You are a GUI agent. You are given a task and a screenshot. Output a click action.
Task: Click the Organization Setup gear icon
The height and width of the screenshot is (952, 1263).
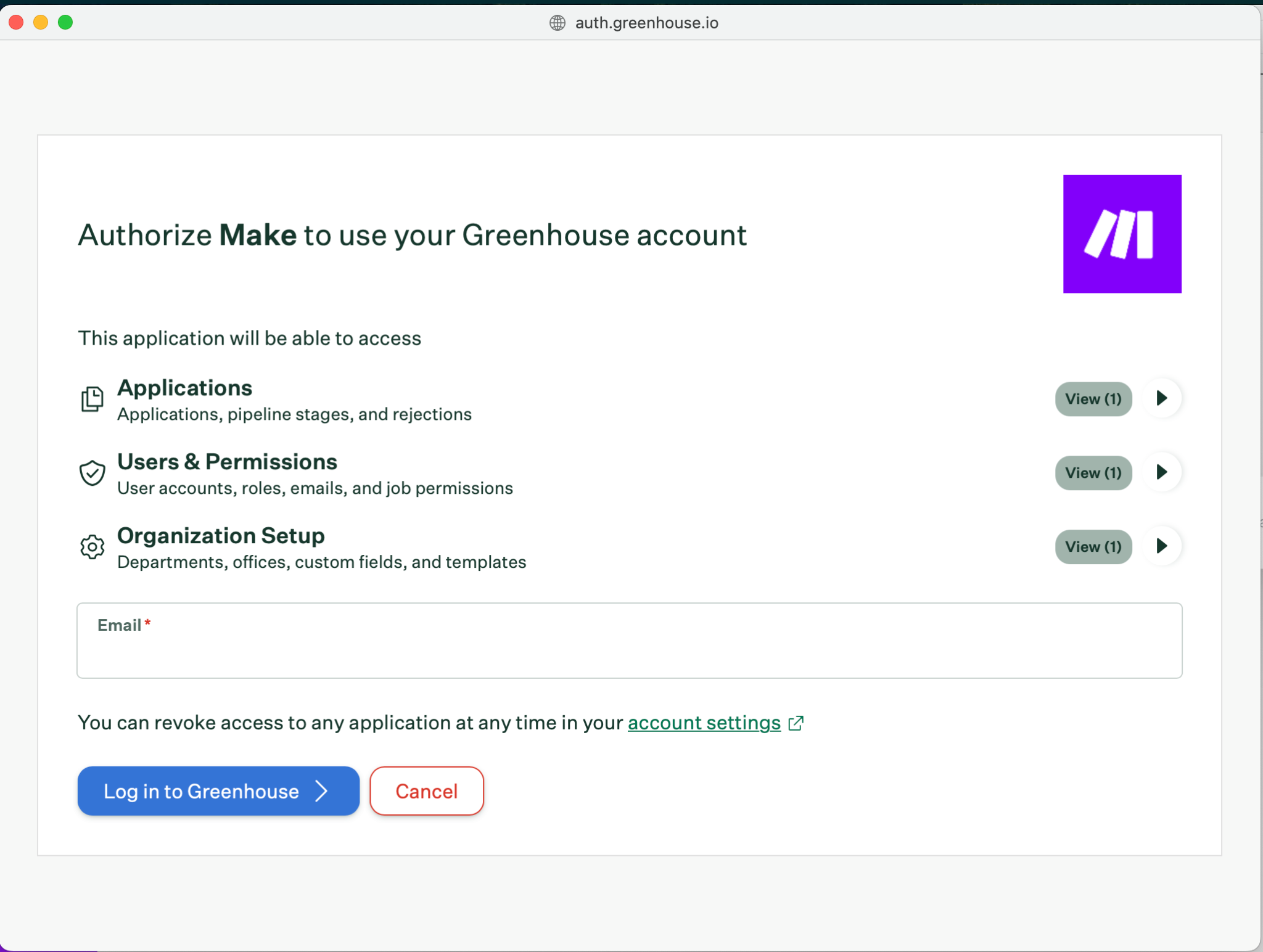92,547
